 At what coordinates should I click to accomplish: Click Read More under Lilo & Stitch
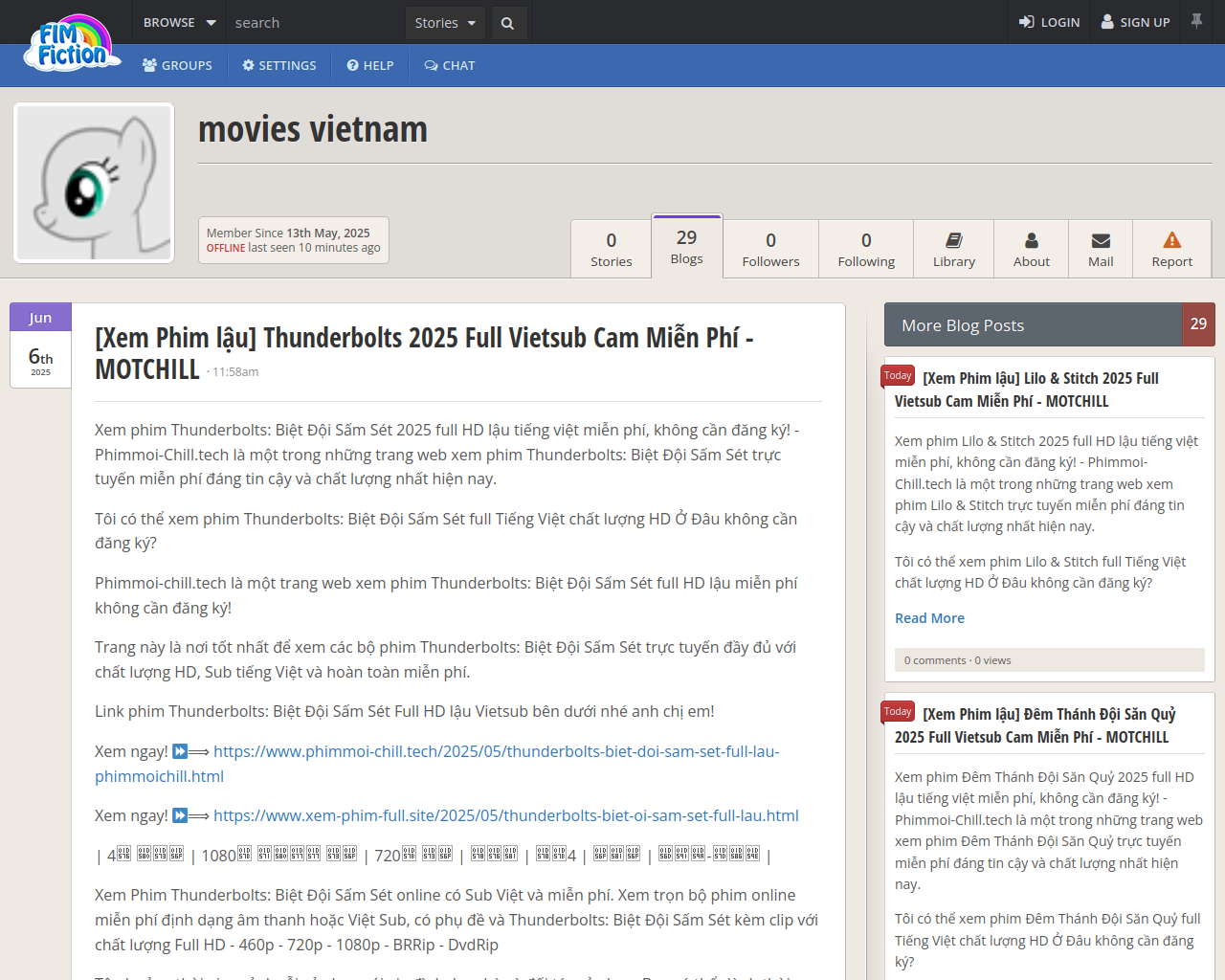tap(929, 618)
